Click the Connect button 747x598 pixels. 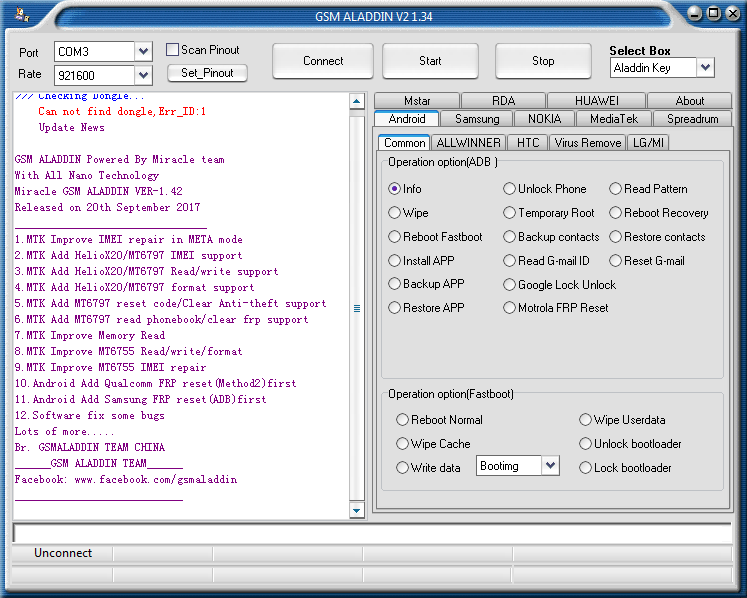pyautogui.click(x=323, y=61)
